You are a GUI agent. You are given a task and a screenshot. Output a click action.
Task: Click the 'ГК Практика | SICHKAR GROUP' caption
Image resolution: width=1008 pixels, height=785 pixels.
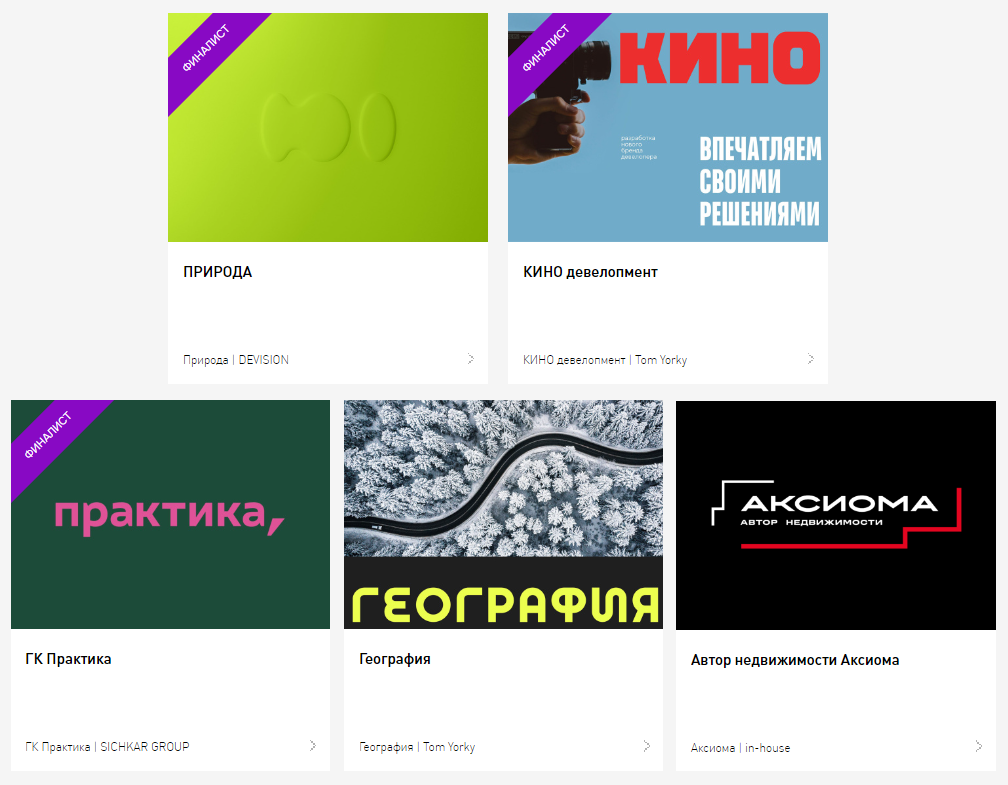tap(107, 747)
